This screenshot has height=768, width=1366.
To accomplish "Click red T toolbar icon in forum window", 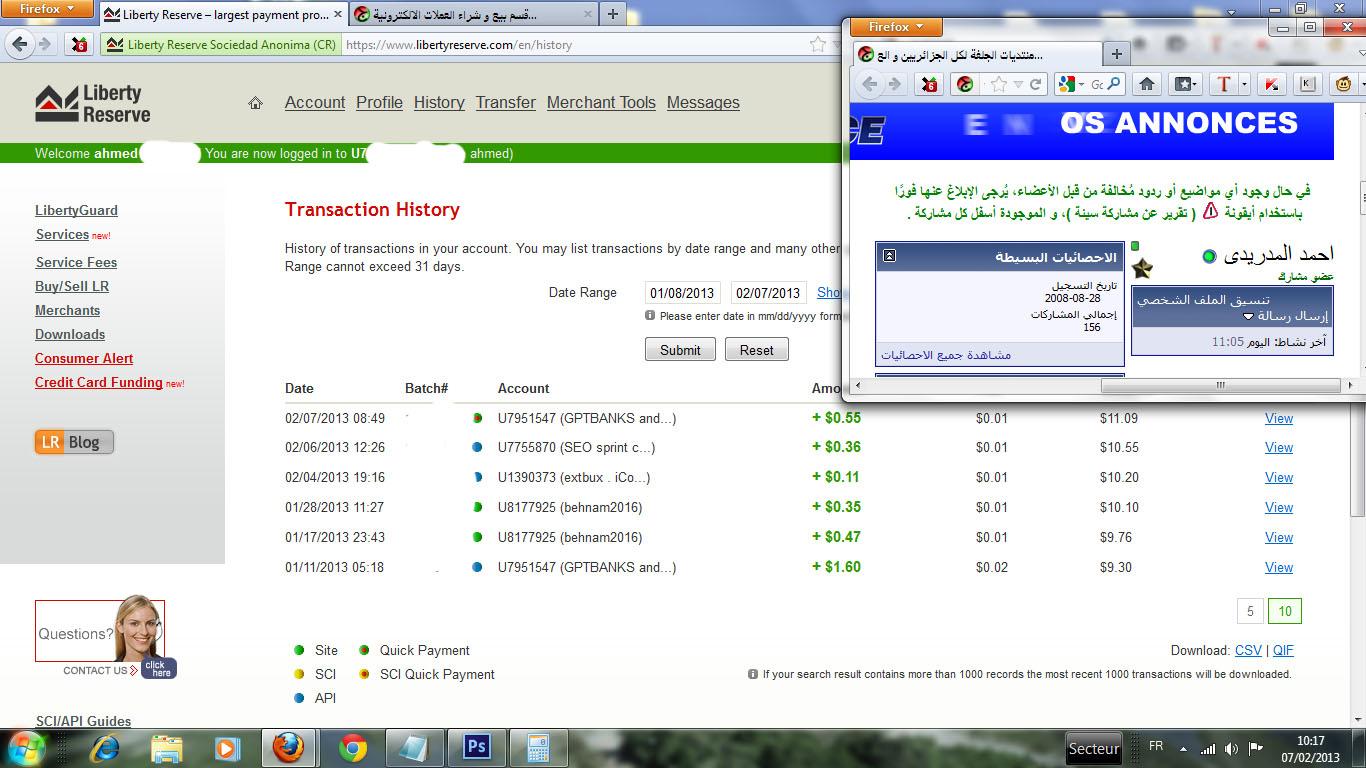I will (x=1223, y=84).
